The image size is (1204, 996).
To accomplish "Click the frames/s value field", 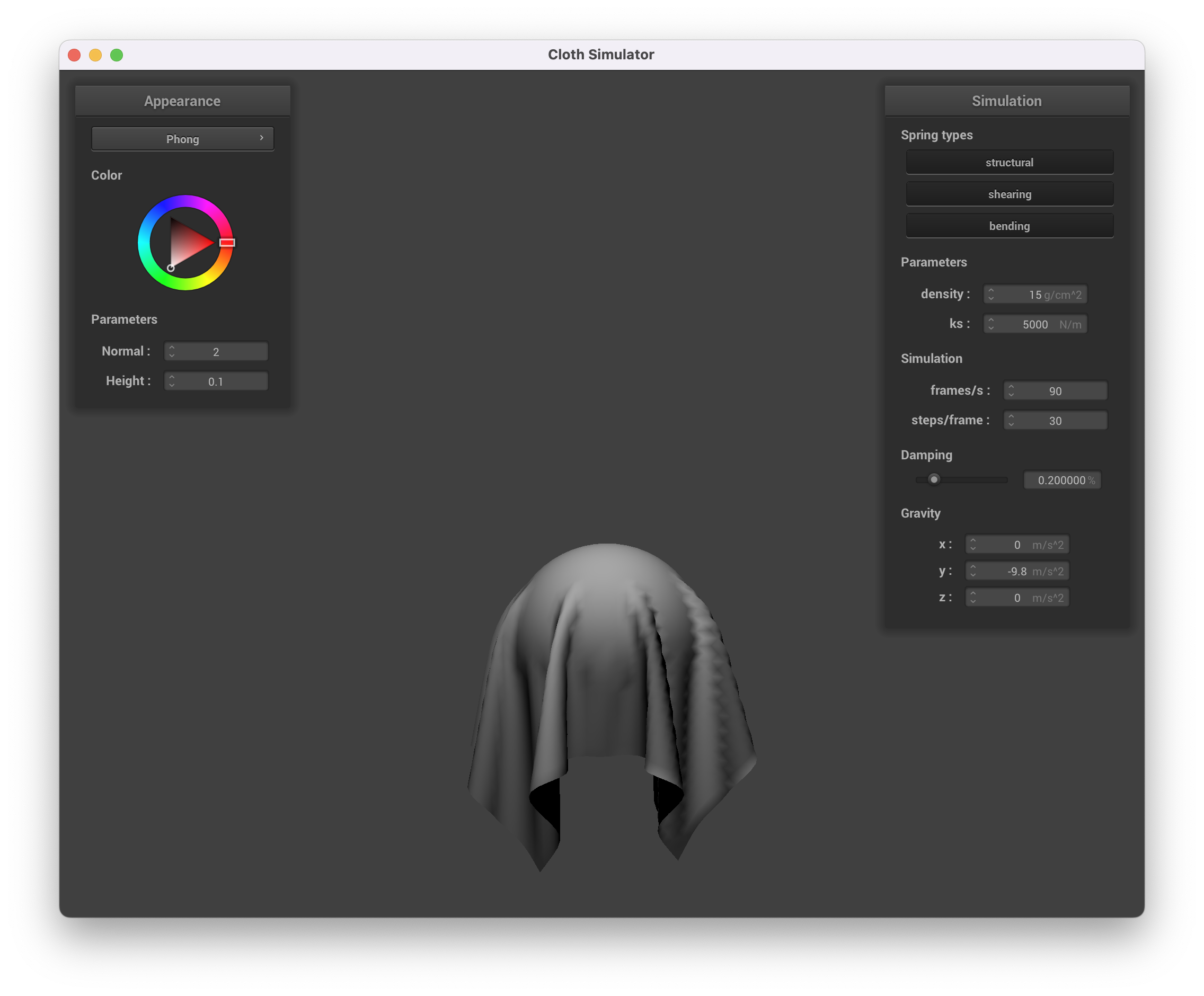I will pos(1055,390).
